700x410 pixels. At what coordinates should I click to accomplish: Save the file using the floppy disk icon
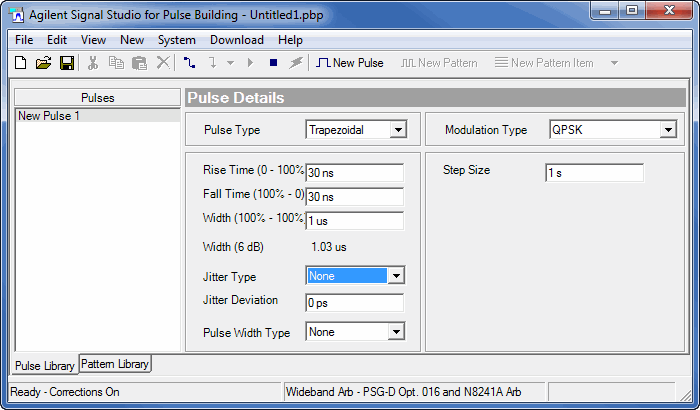pos(66,63)
